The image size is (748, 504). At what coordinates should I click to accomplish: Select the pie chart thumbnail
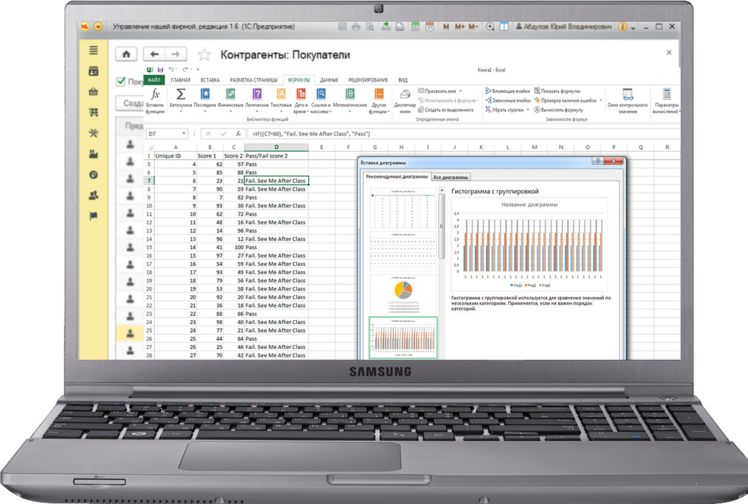click(403, 294)
